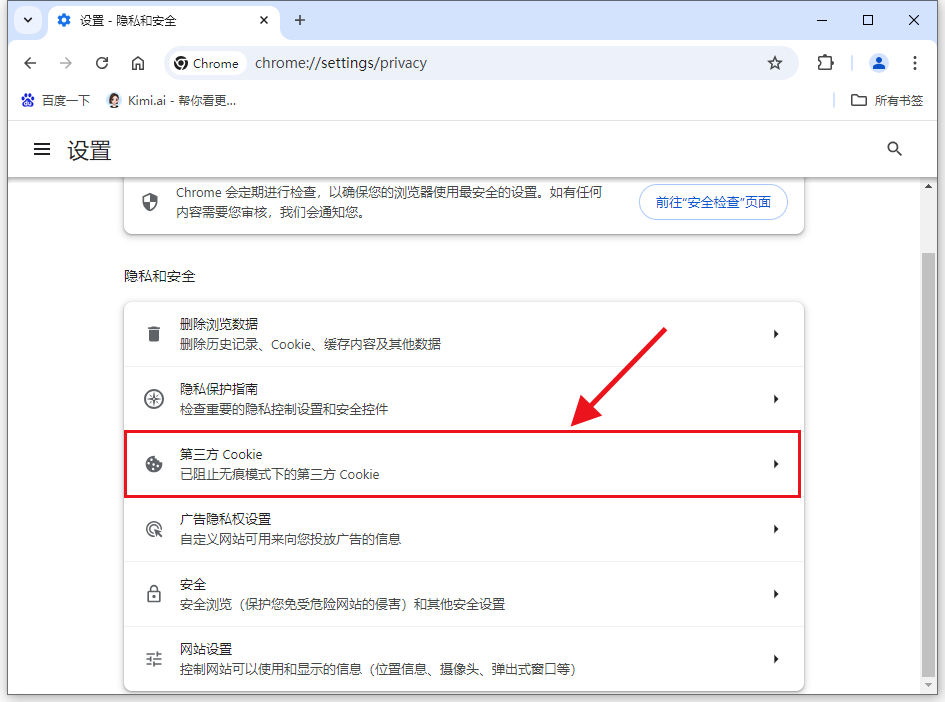Open a new tab with plus button
Screen dimensions: 945x702
coord(300,20)
